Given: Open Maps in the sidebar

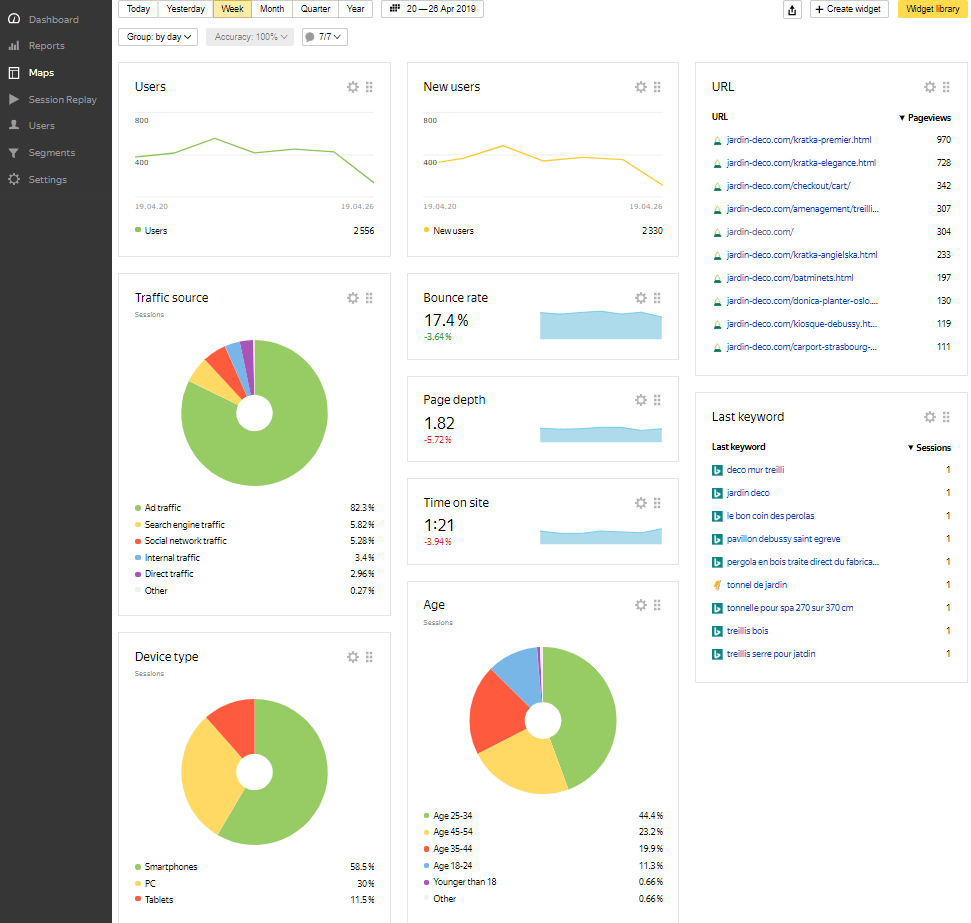Looking at the screenshot, I should (41, 73).
